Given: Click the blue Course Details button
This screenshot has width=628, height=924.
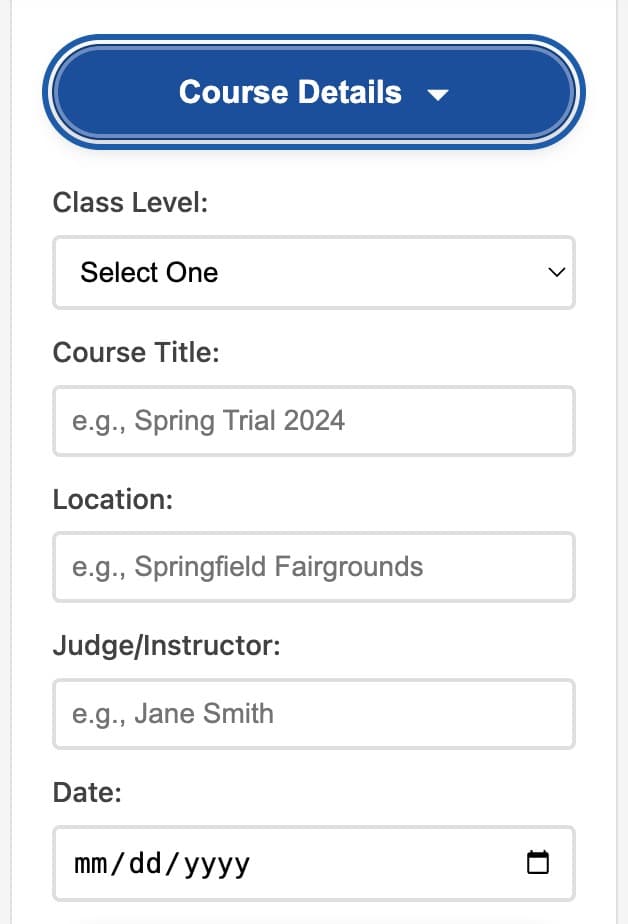Looking at the screenshot, I should pyautogui.click(x=313, y=92).
